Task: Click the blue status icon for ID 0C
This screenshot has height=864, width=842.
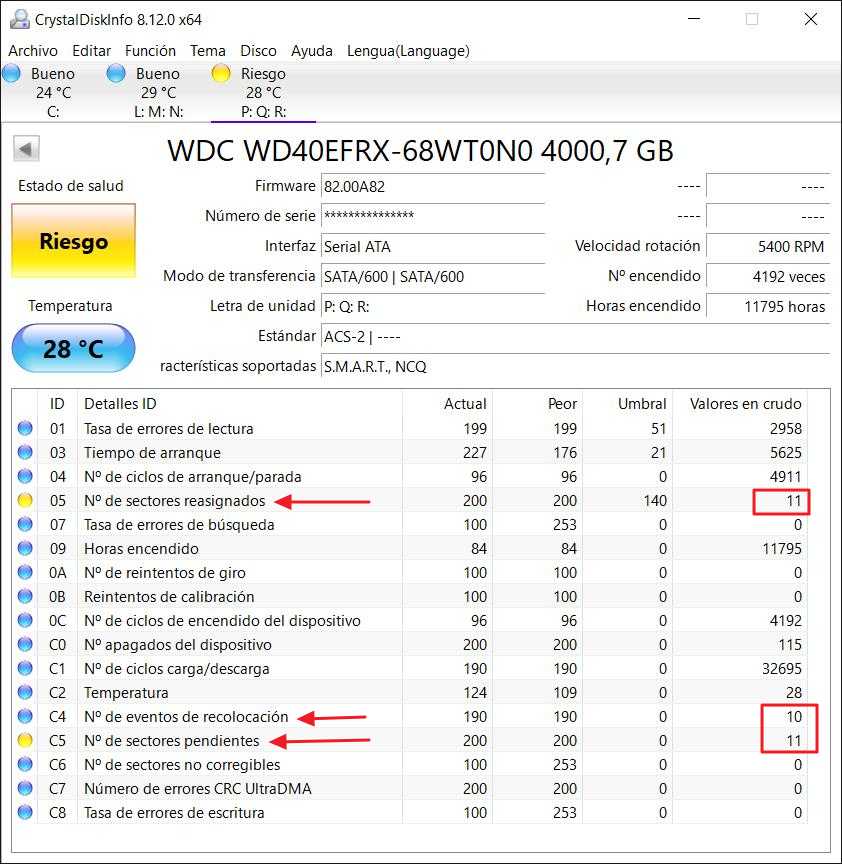Action: point(25,620)
